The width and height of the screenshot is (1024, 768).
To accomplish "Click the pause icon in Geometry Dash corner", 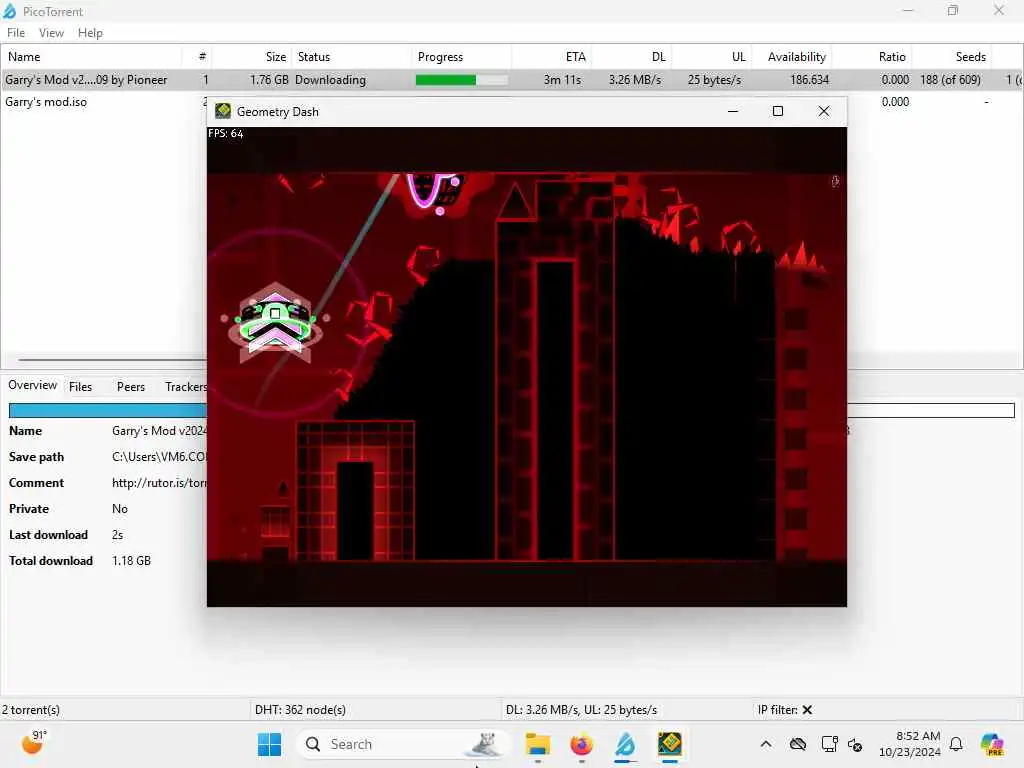I will 835,182.
